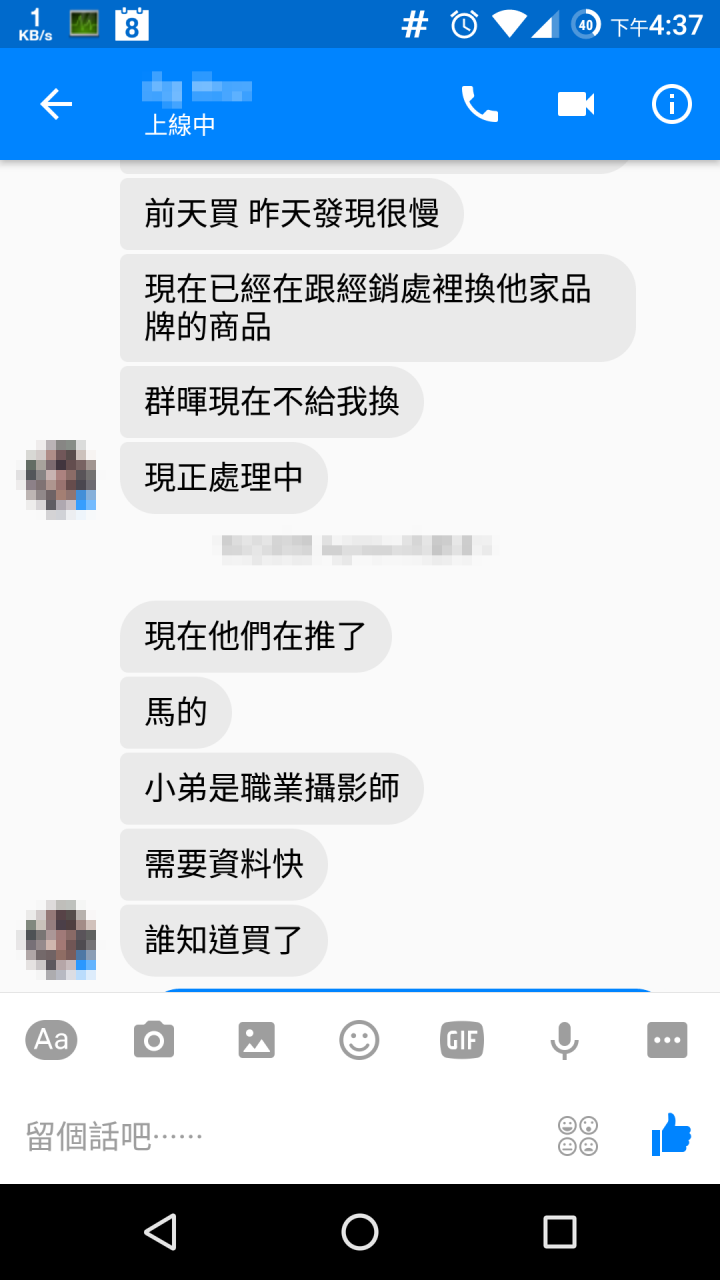The image size is (720, 1280).
Task: Open the emoji selector beside the input field
Action: click(x=578, y=1136)
